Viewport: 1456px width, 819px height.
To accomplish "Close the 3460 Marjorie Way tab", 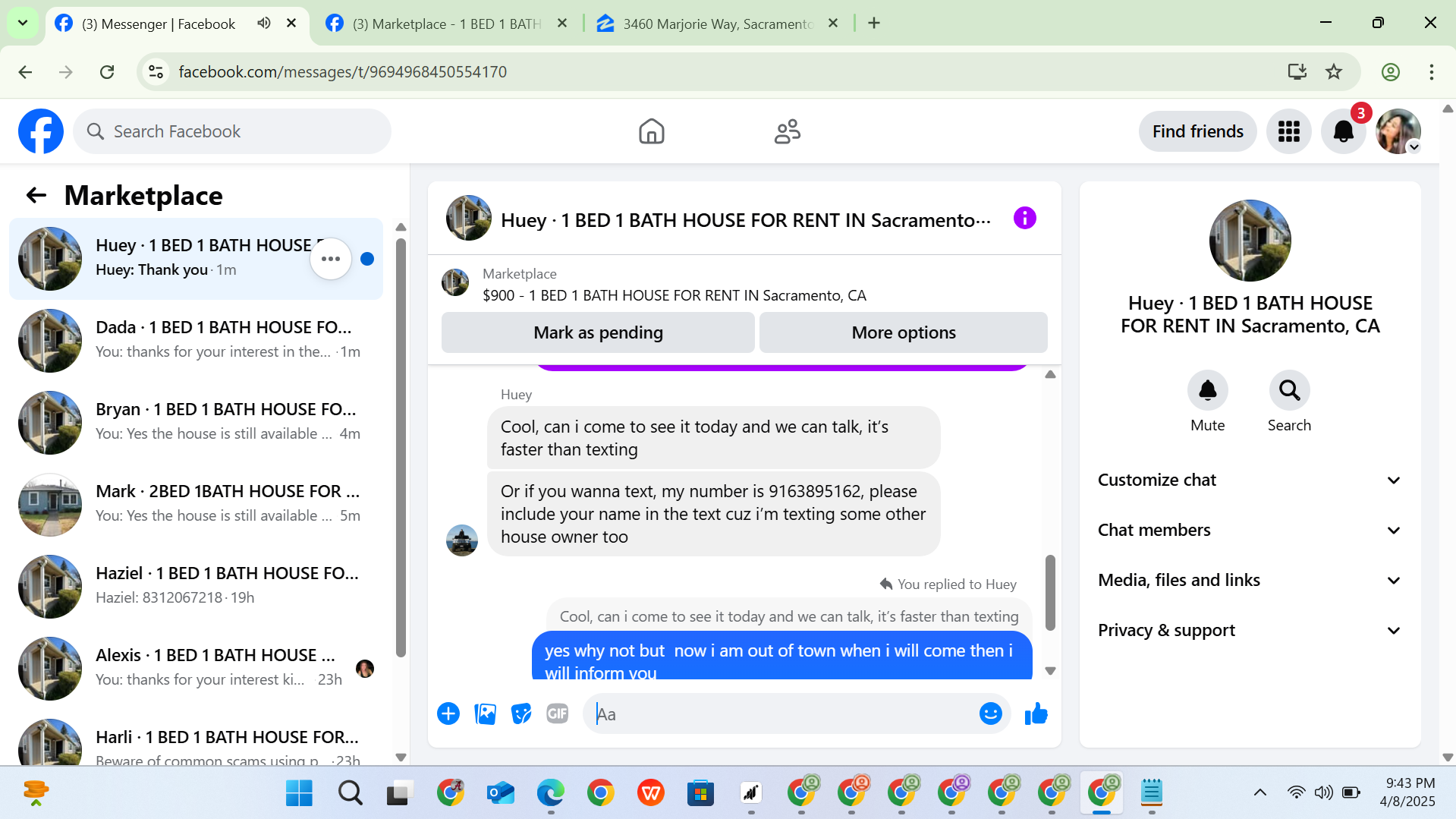I will click(x=833, y=23).
